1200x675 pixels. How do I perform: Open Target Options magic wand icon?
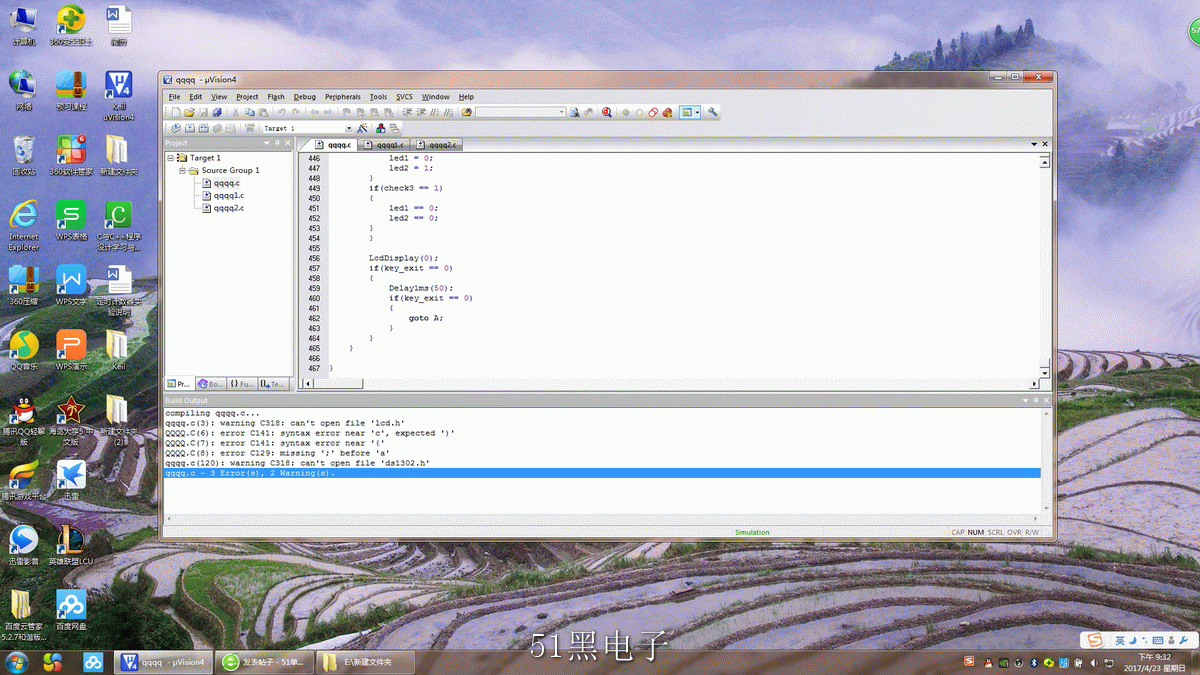pyautogui.click(x=362, y=129)
